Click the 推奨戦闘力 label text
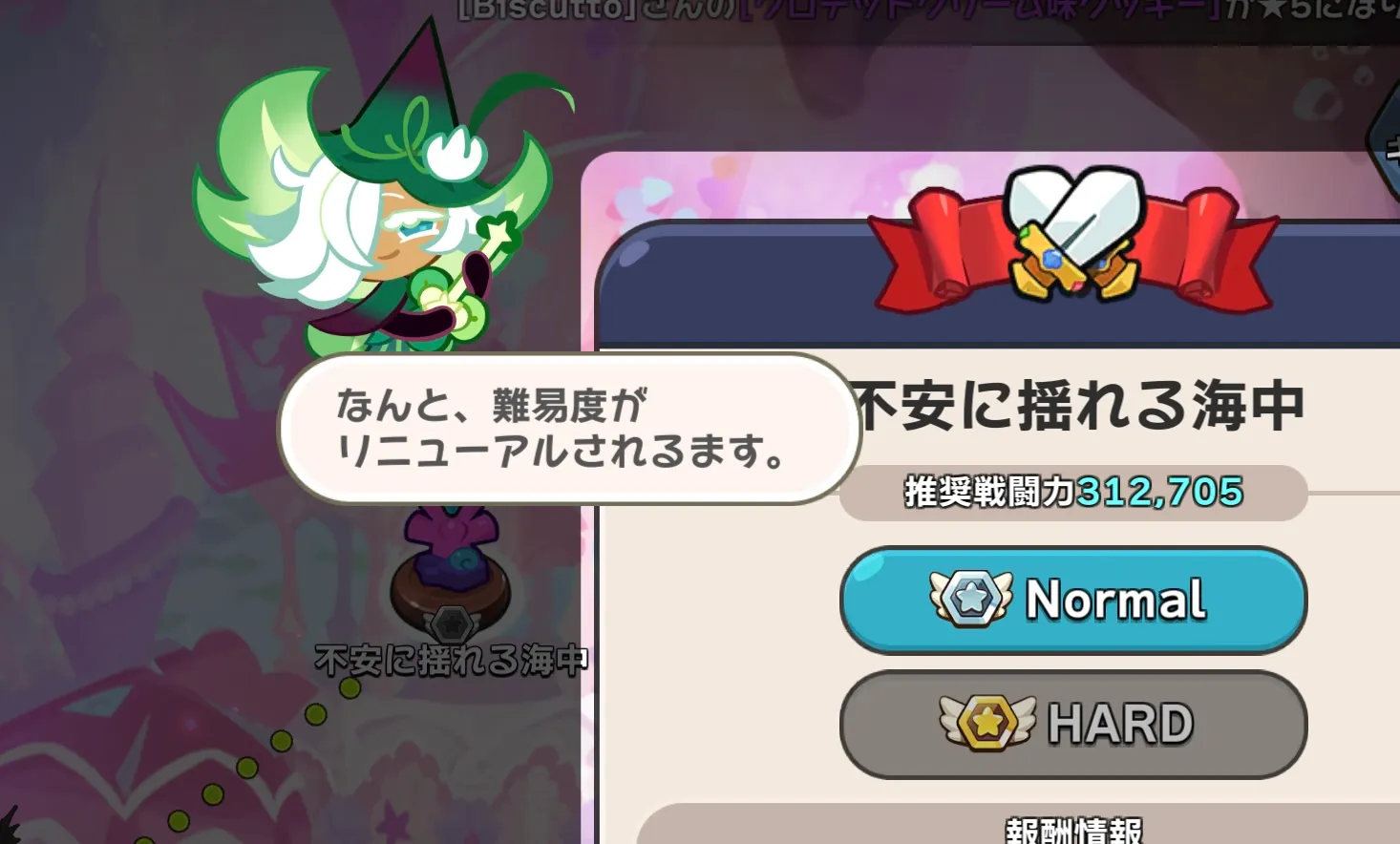Screen dimensions: 1400x844 tap(989, 493)
